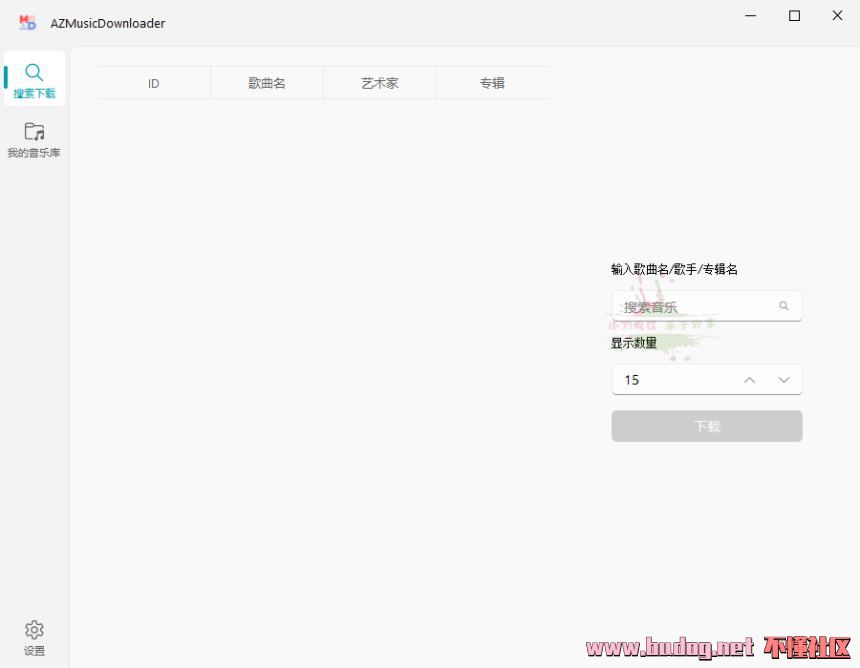Minimize the AZMusicDownloader window
The height and width of the screenshot is (668, 860).
[x=751, y=16]
